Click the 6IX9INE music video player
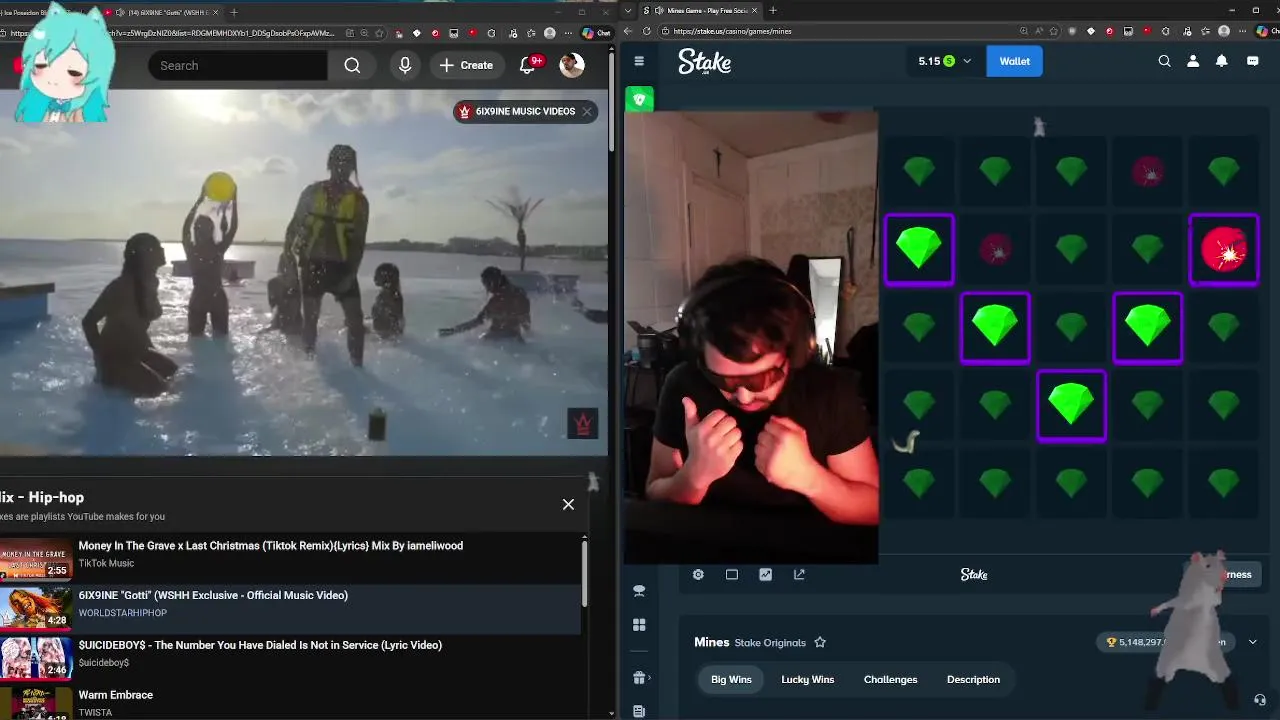Viewport: 1280px width, 720px height. coord(303,271)
